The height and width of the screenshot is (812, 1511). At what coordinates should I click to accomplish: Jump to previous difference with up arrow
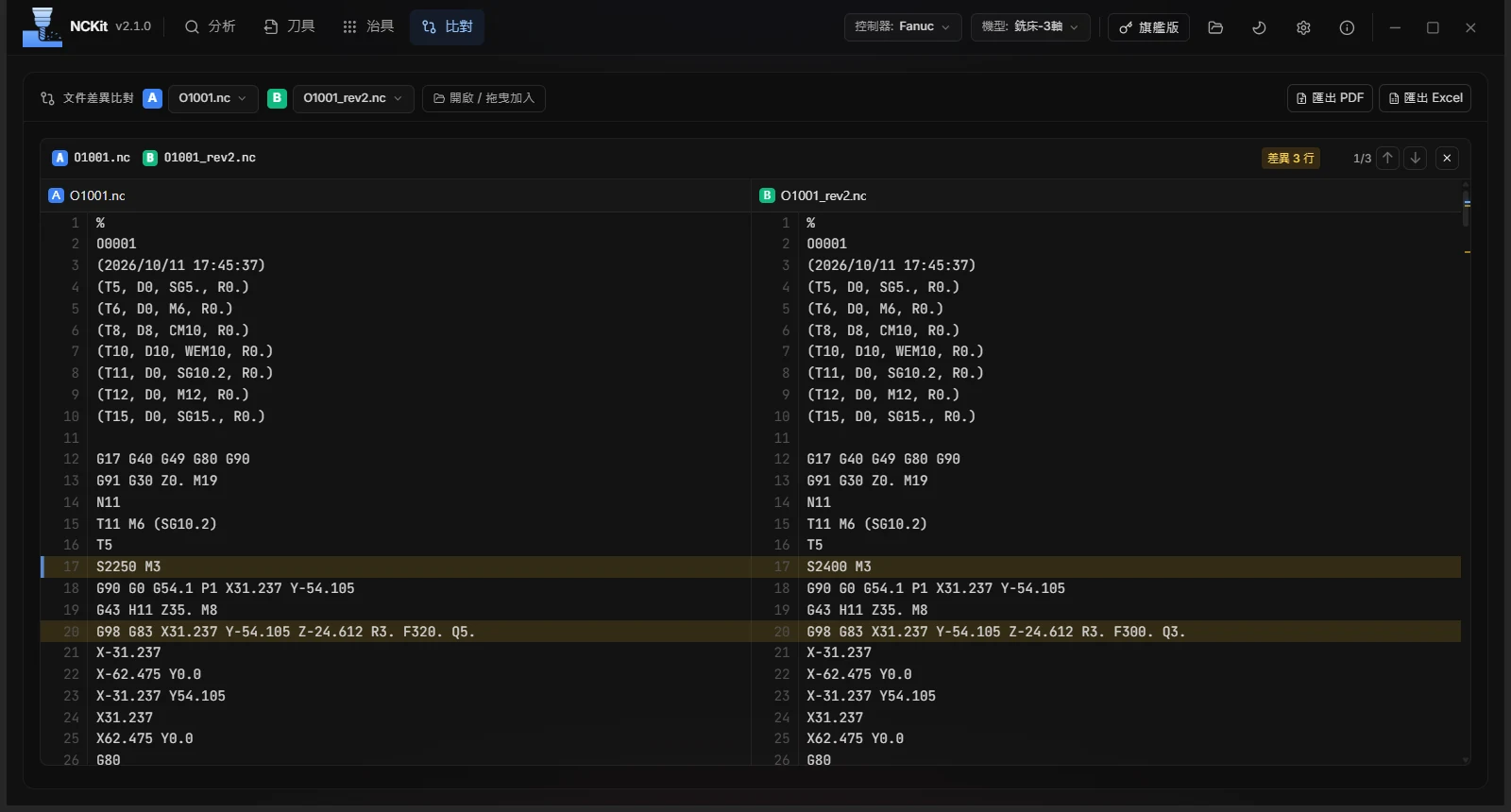click(1387, 158)
